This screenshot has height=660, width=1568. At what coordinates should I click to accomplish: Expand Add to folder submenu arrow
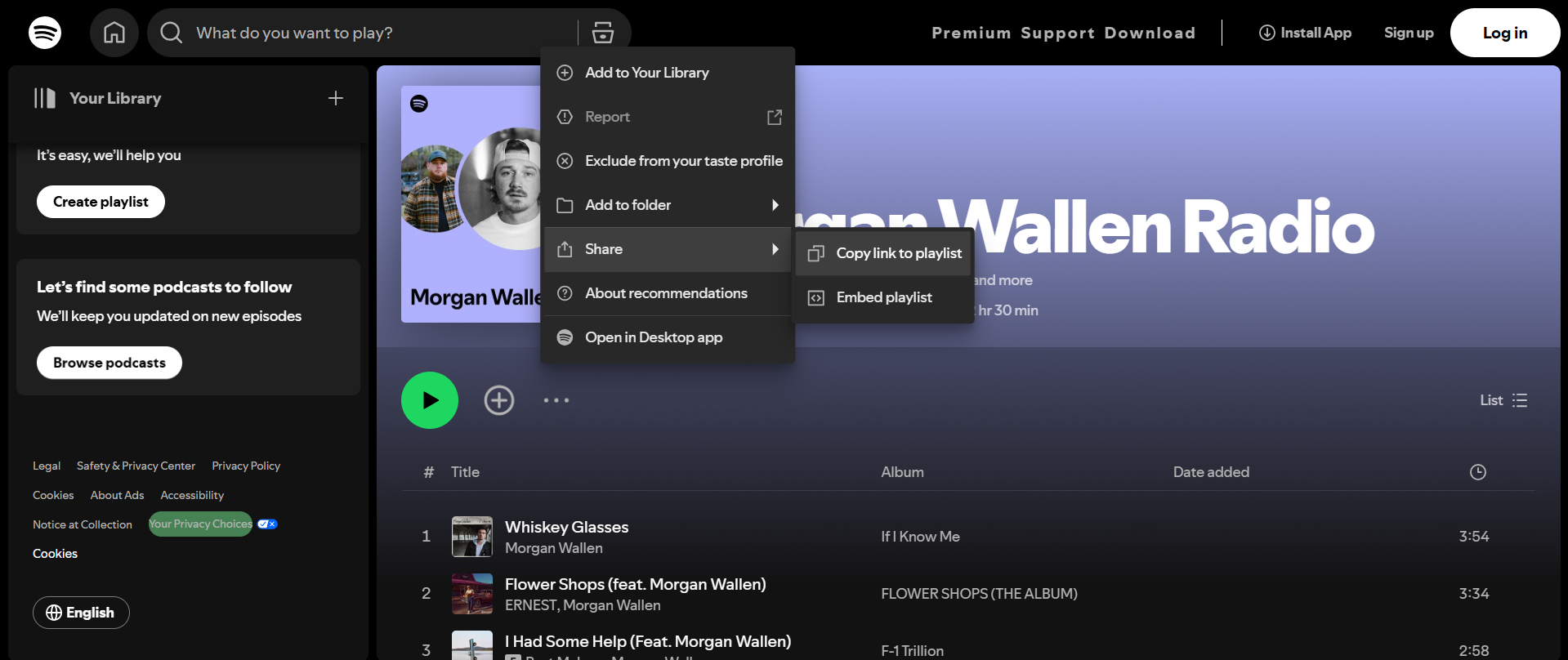(775, 205)
